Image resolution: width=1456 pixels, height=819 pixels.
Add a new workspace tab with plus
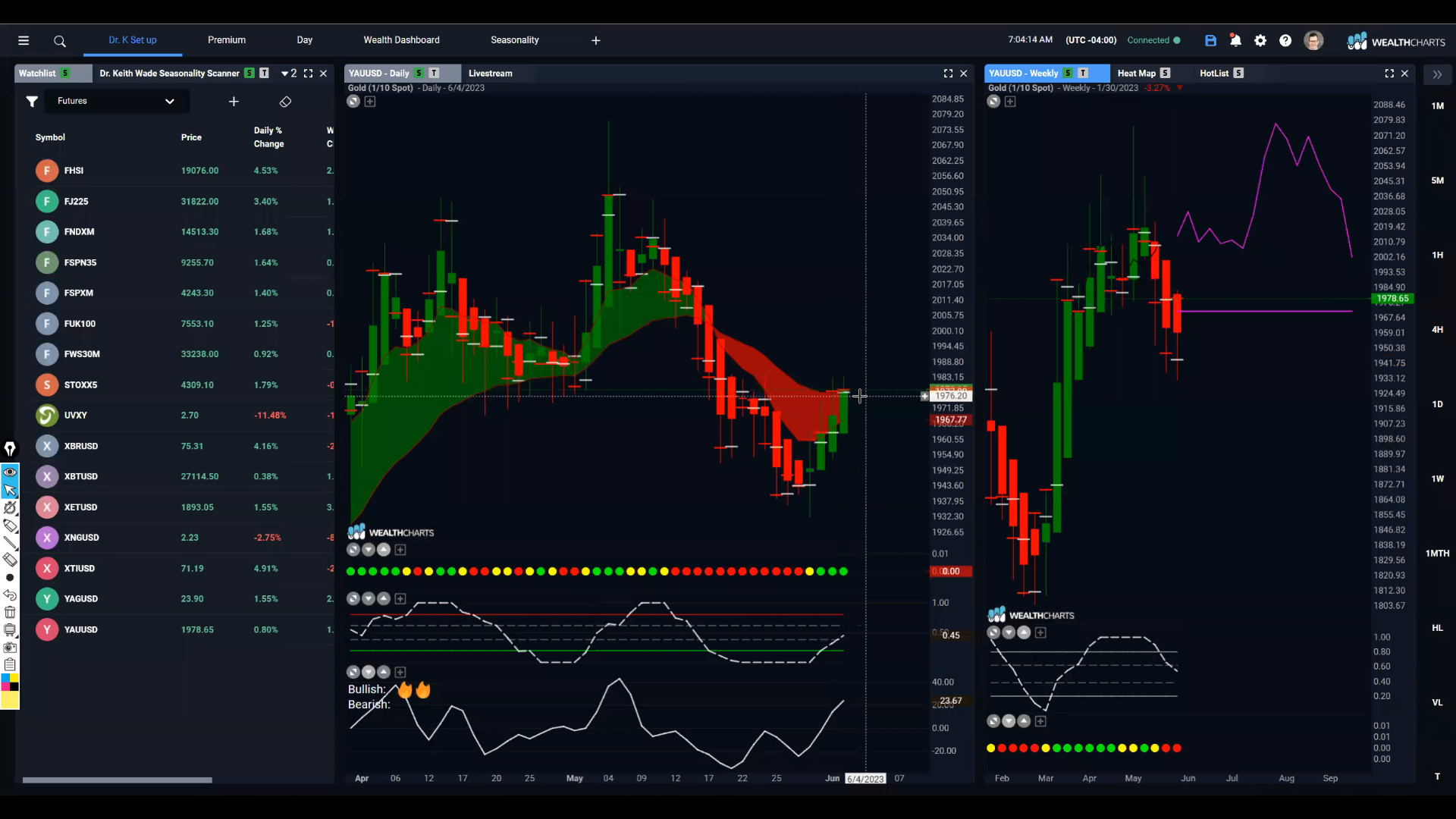596,41
